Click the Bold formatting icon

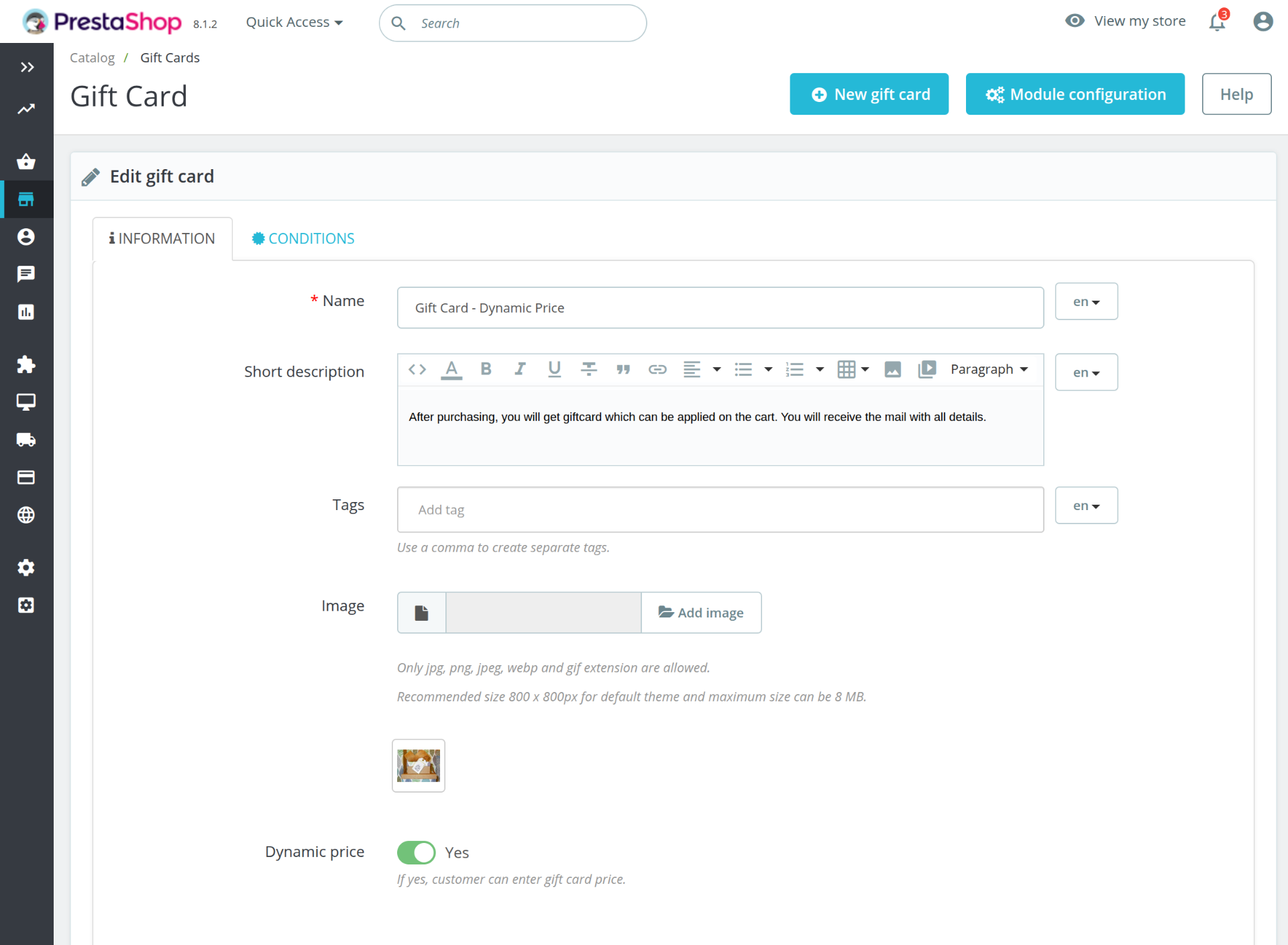point(486,369)
